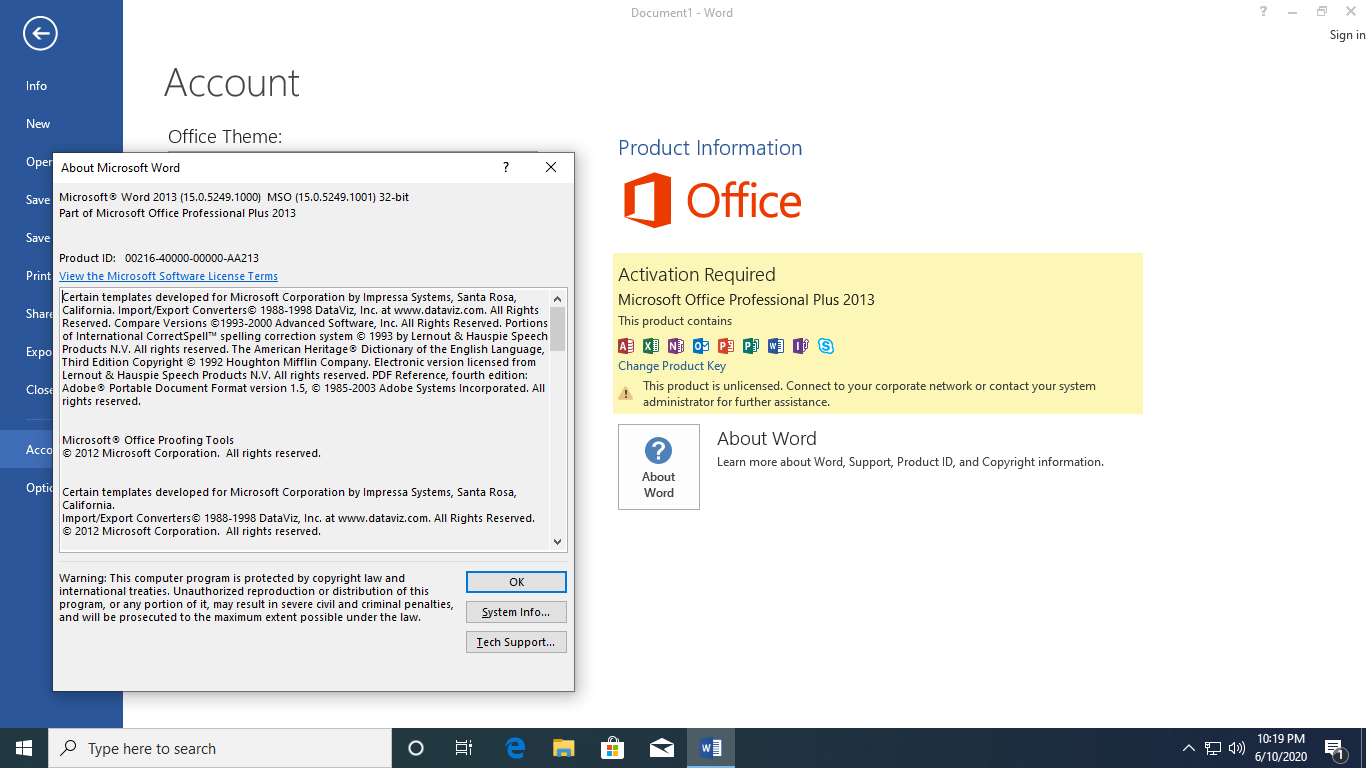Open Mail app from taskbar
This screenshot has height=768, width=1366.
(661, 748)
